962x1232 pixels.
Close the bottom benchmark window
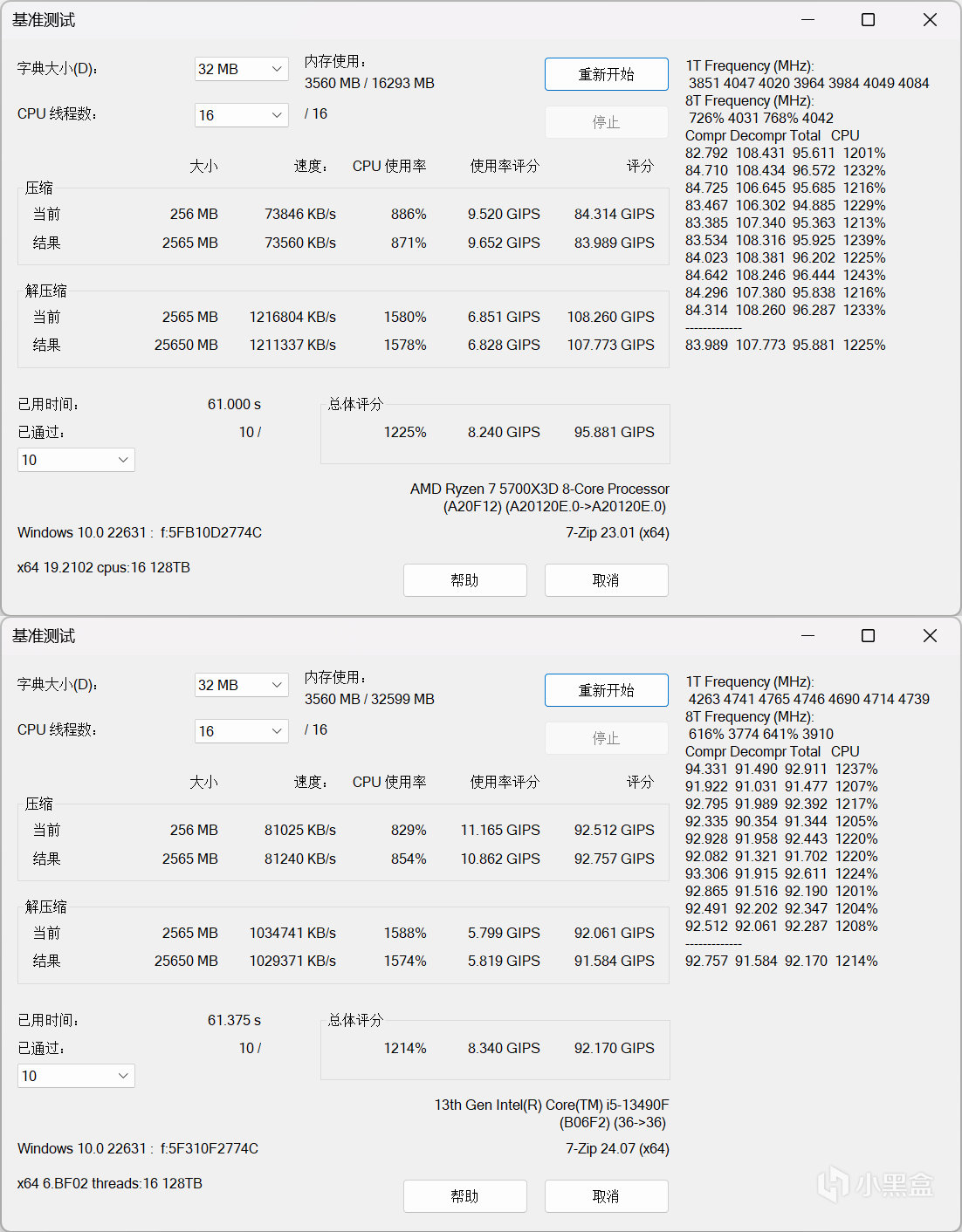click(930, 635)
